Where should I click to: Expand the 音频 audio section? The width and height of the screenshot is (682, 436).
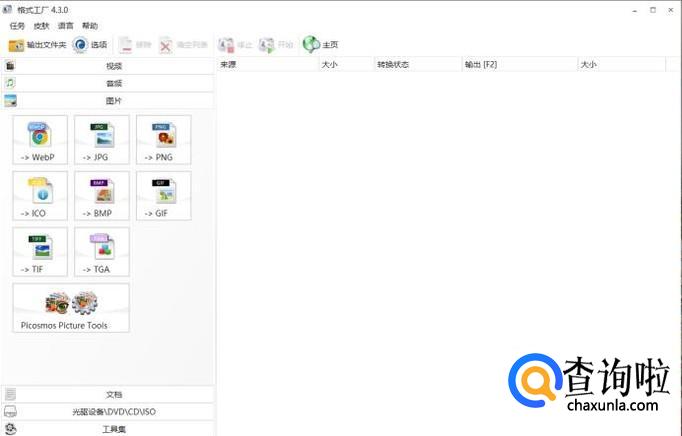tap(108, 83)
